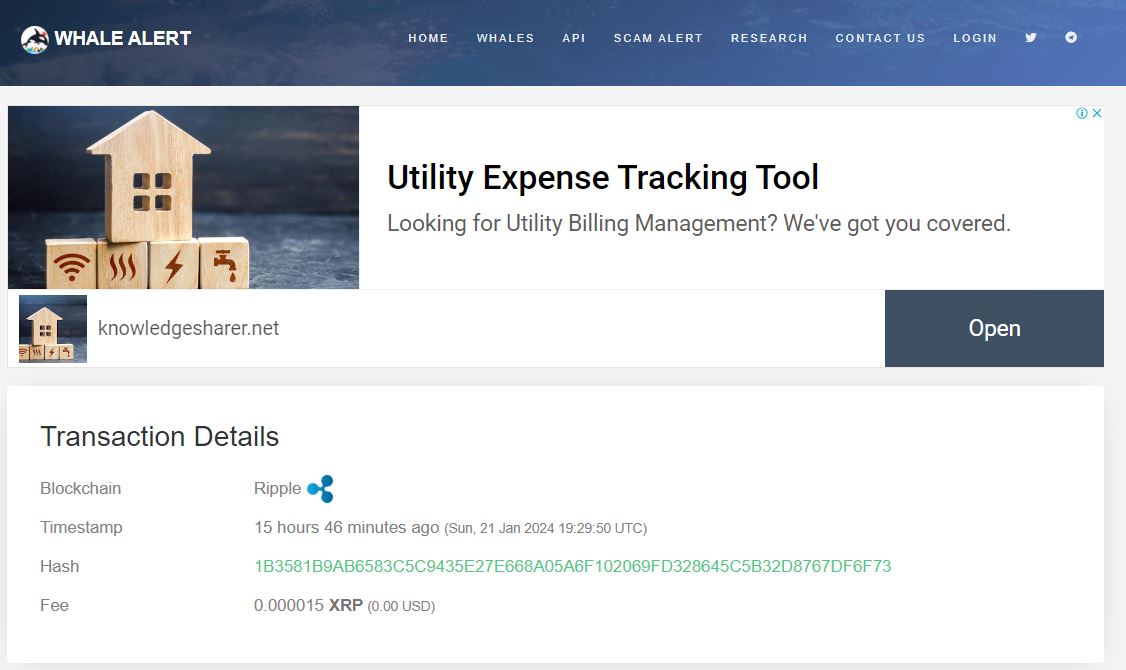Open the WHALES menu item
The height and width of the screenshot is (670, 1126).
[506, 38]
